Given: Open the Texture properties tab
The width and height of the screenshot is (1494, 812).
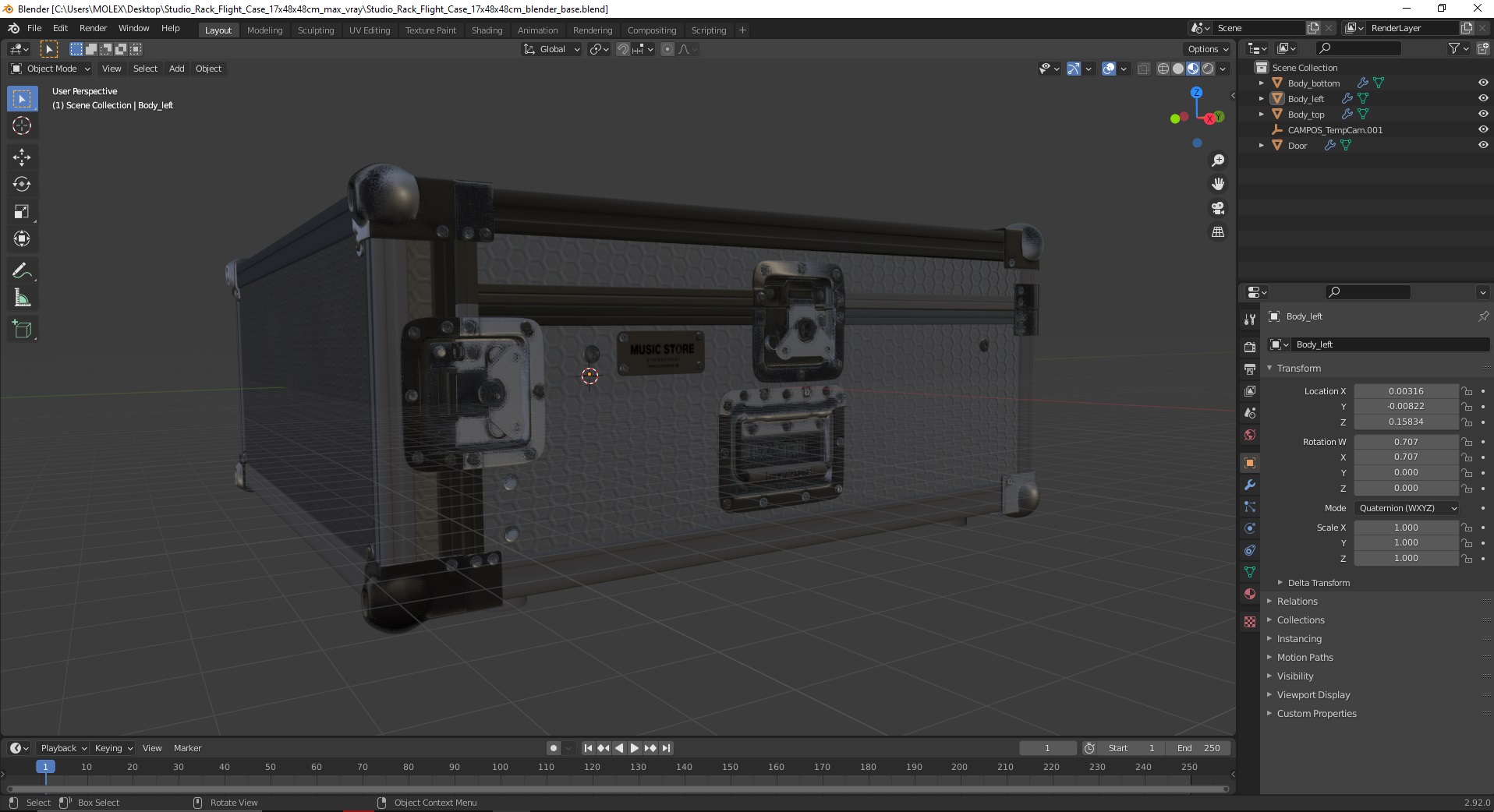Looking at the screenshot, I should (x=1250, y=622).
